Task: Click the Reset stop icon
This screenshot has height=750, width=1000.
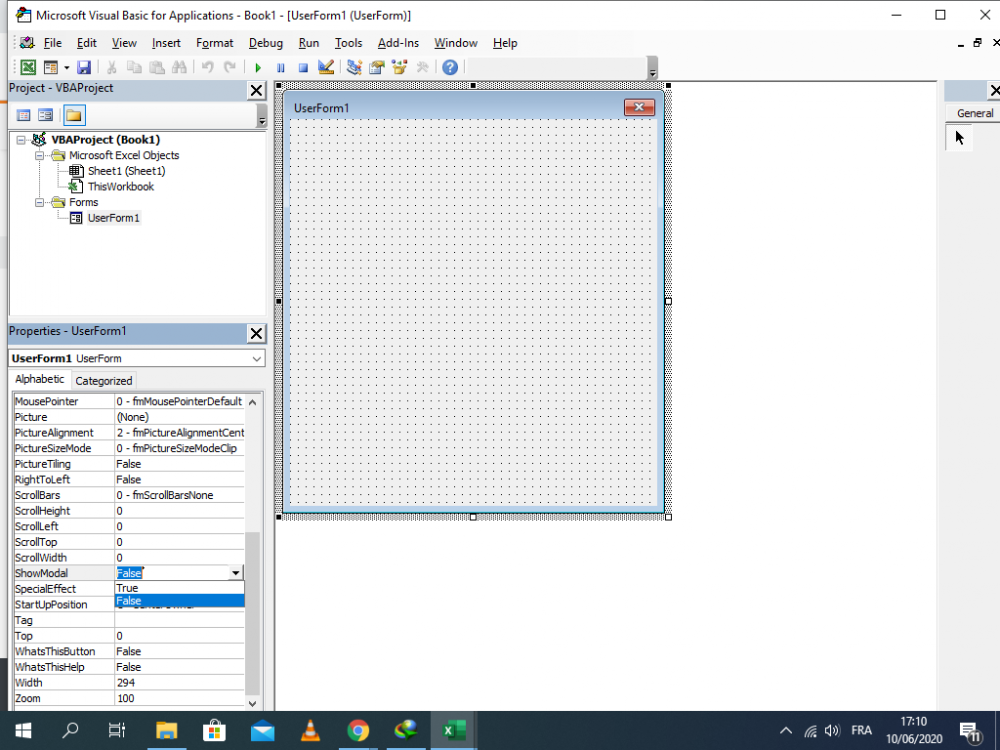Action: point(304,67)
